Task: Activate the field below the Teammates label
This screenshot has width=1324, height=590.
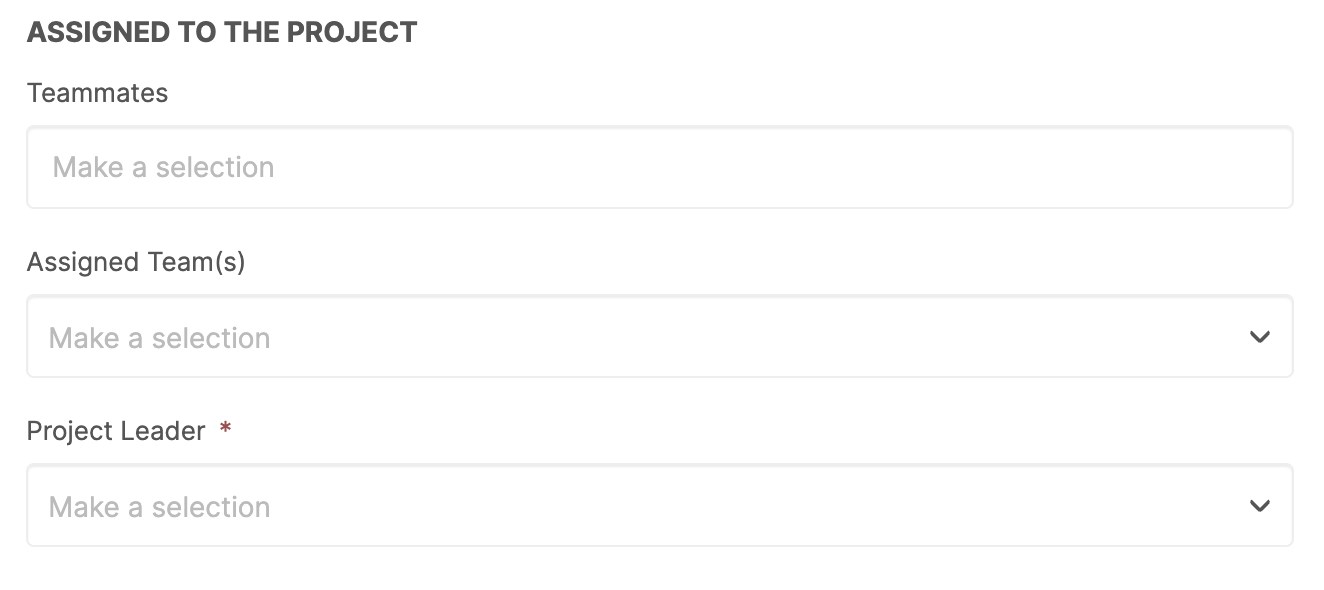Action: pos(660,167)
